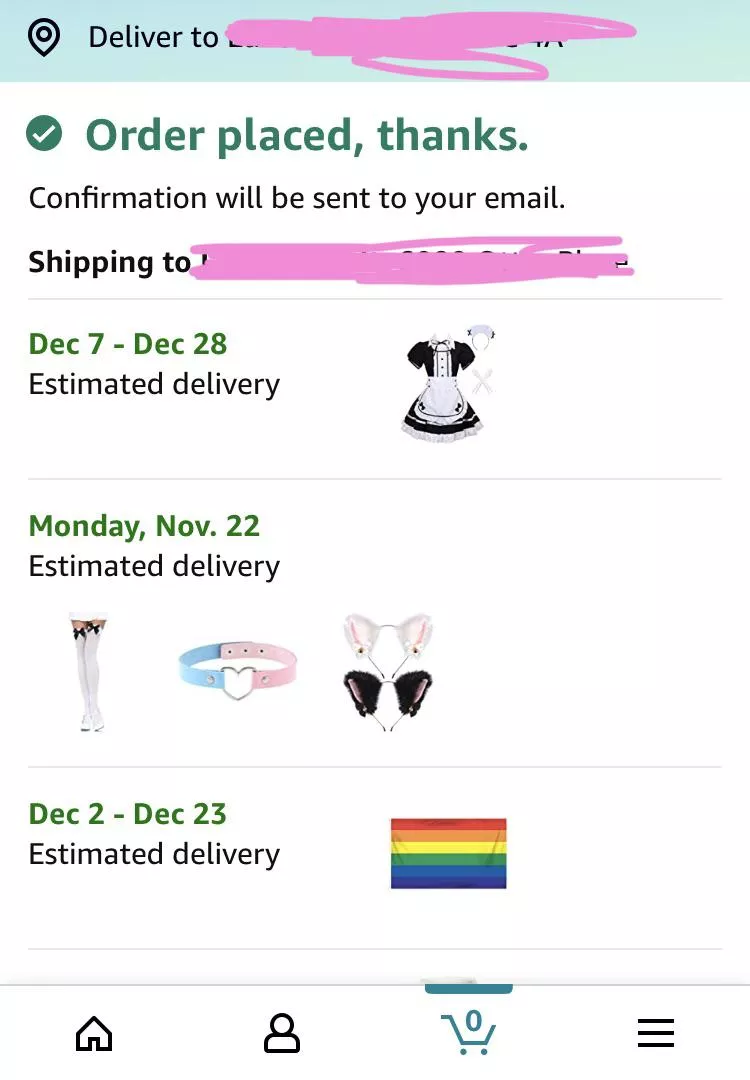Image resolution: width=750 pixels, height=1080 pixels.
Task: Open the account profile icon
Action: [x=282, y=1033]
